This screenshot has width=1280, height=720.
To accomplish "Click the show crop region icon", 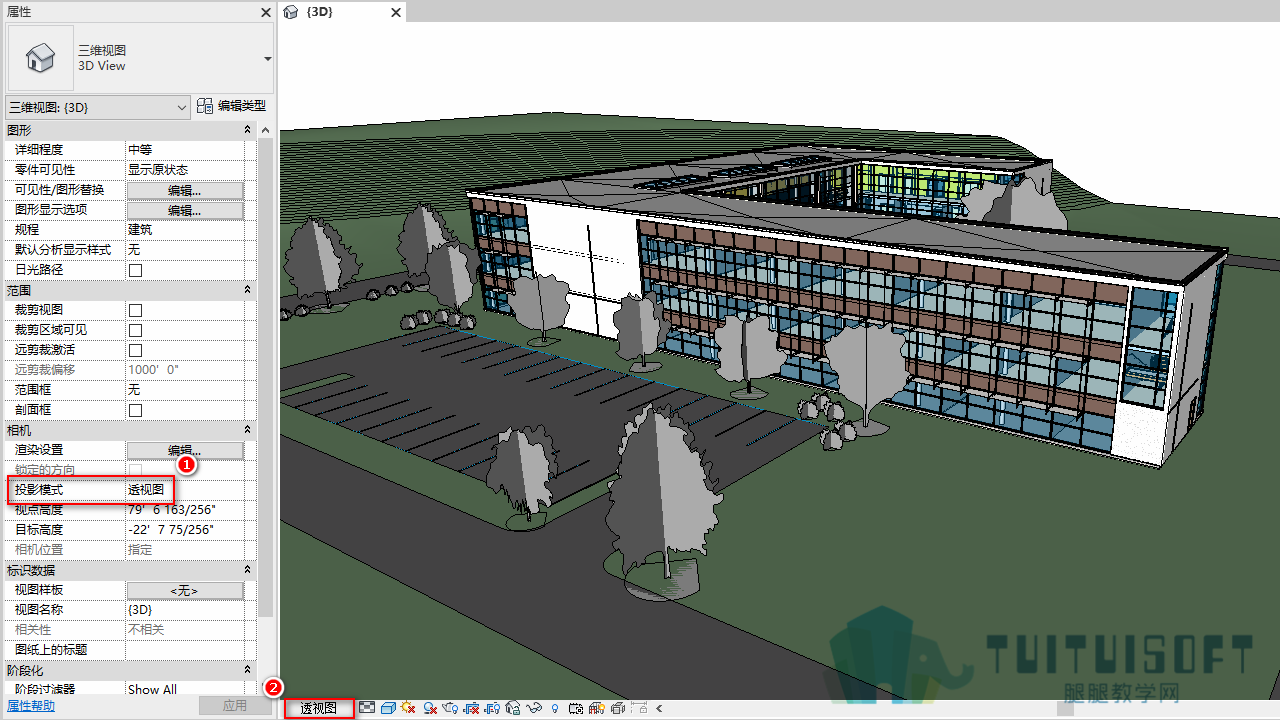I will (x=492, y=708).
